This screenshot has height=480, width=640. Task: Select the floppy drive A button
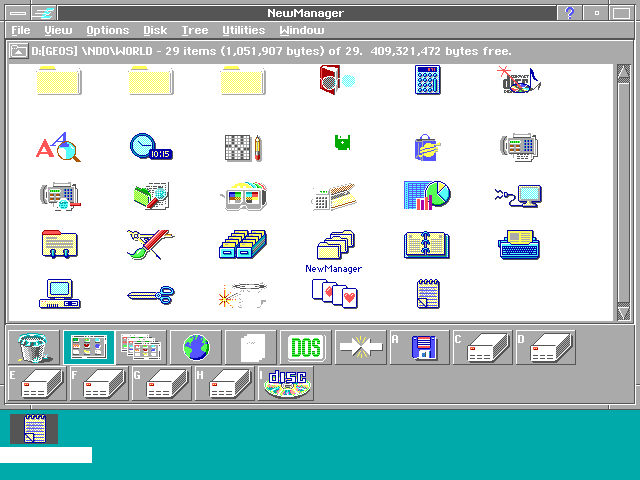[x=414, y=347]
